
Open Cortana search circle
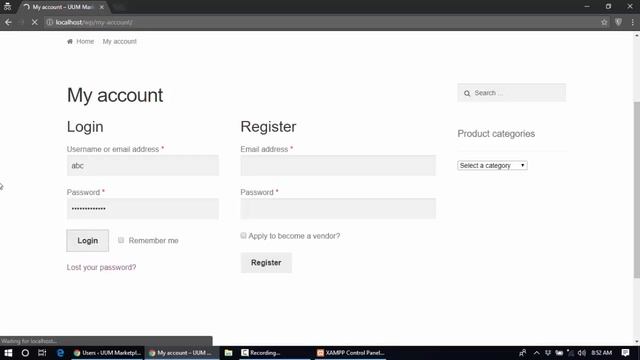coord(25,353)
